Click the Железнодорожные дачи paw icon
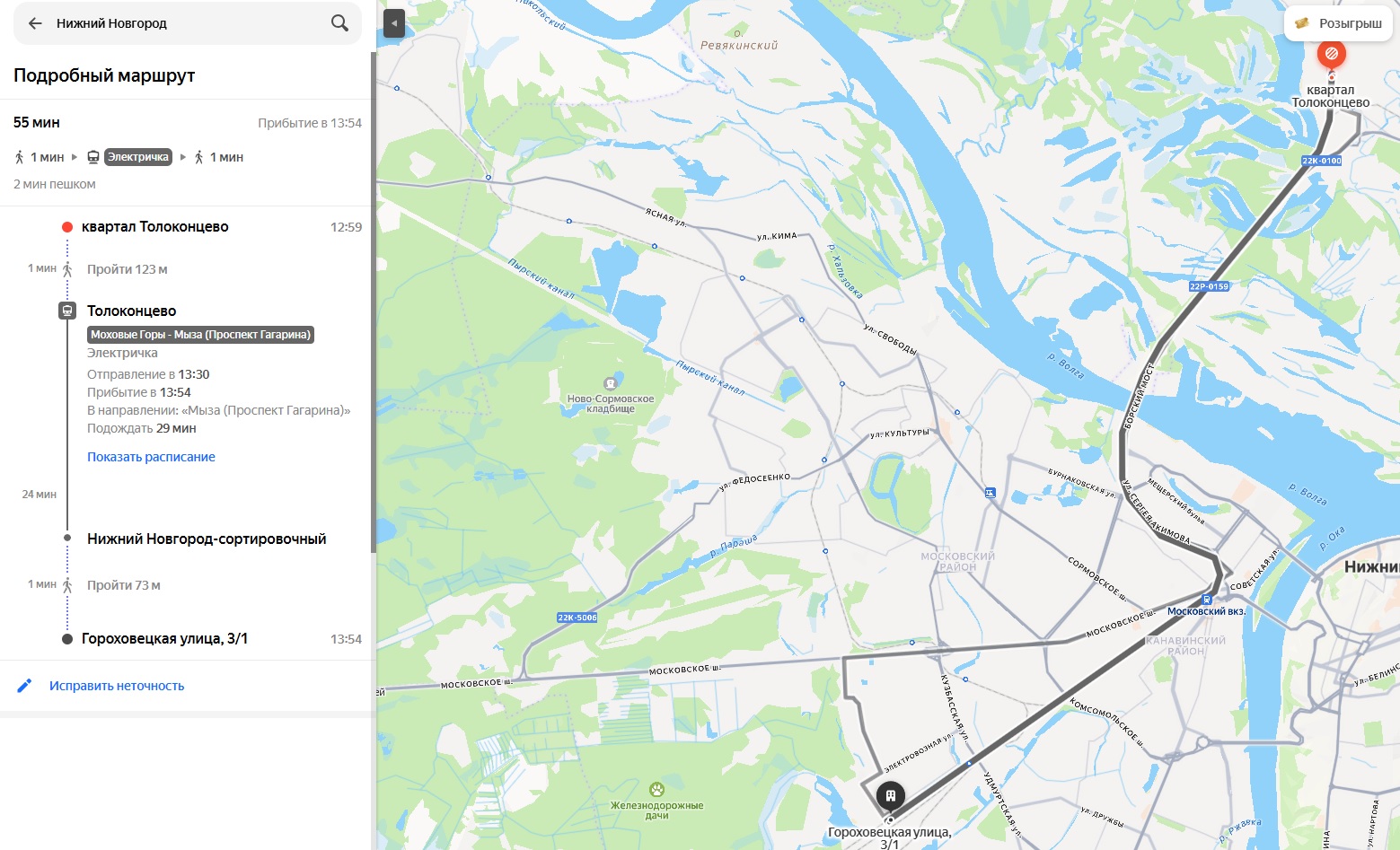The image size is (1400, 850). pos(656,790)
